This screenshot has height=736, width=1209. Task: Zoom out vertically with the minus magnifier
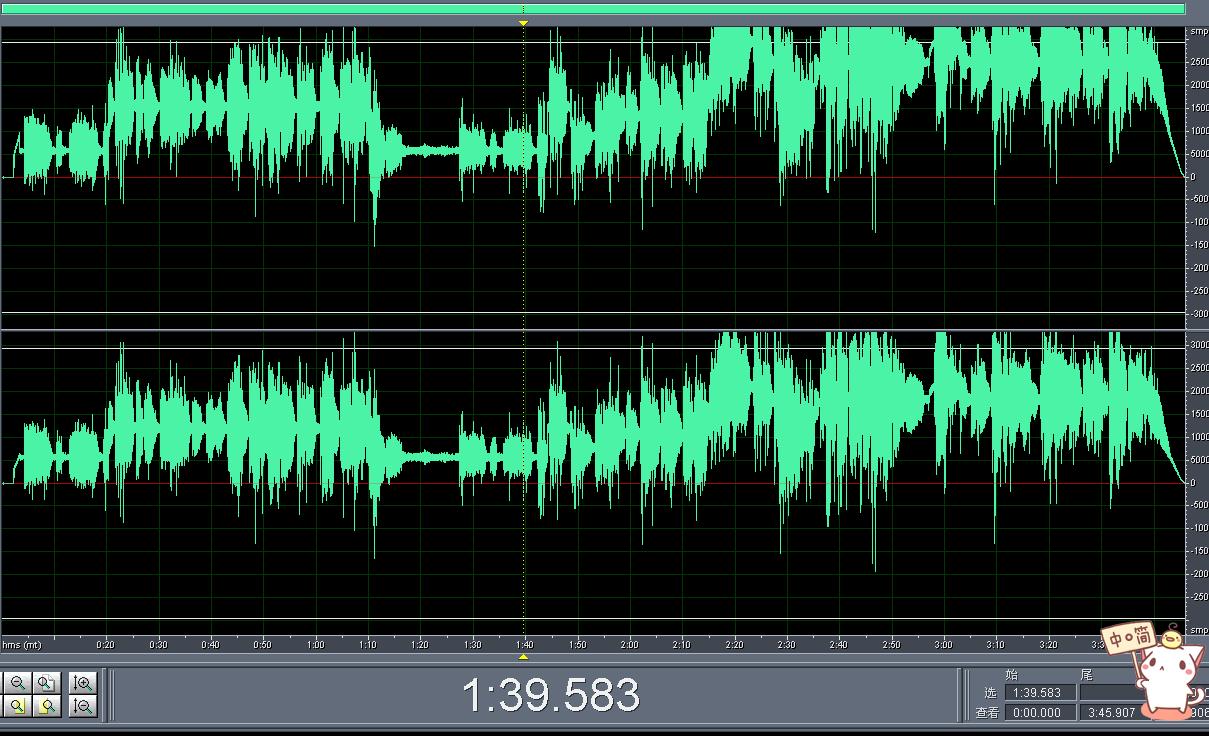(x=83, y=706)
